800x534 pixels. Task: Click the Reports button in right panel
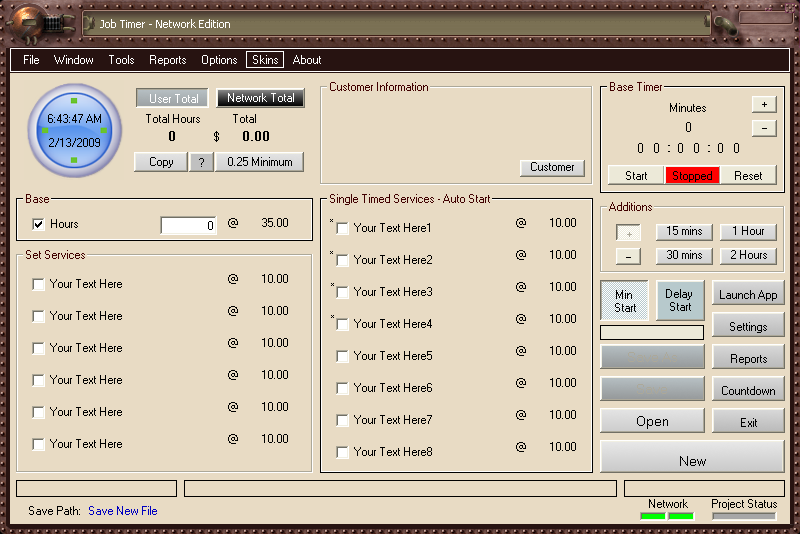pos(748,359)
